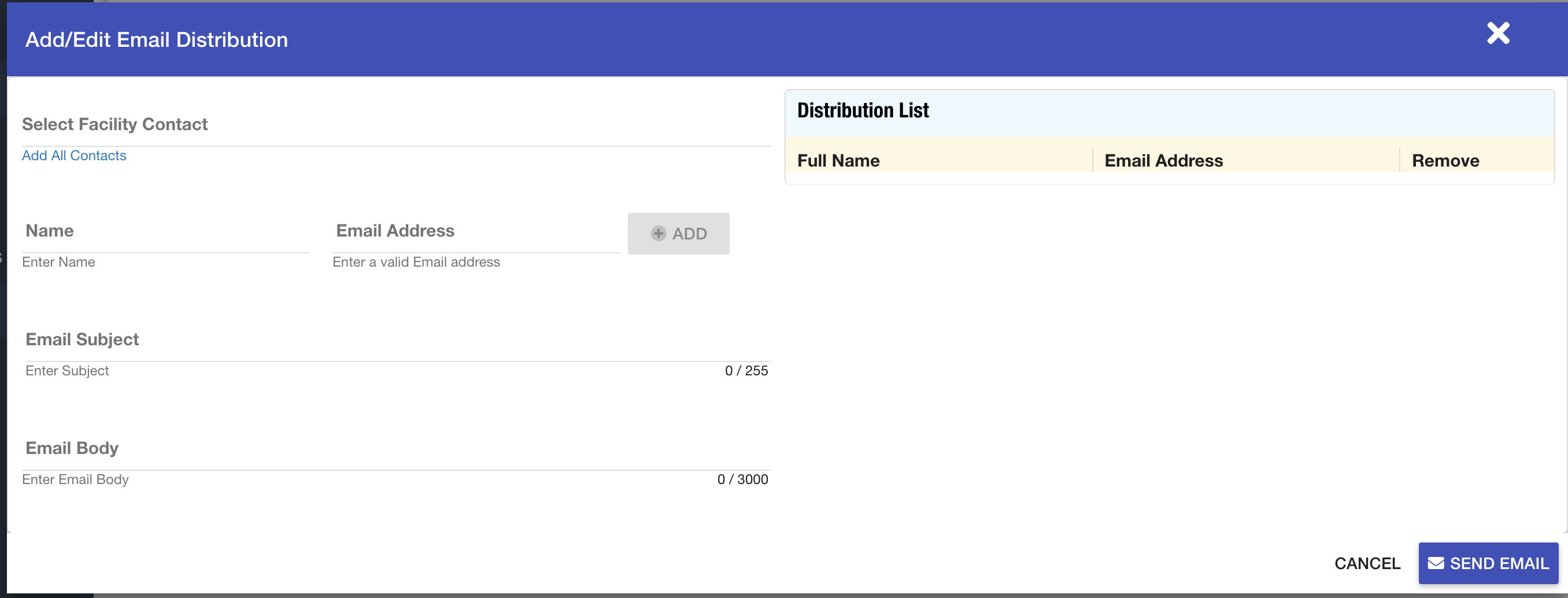The width and height of the screenshot is (1568, 598).
Task: Click the plus icon on ADD button
Action: point(658,234)
